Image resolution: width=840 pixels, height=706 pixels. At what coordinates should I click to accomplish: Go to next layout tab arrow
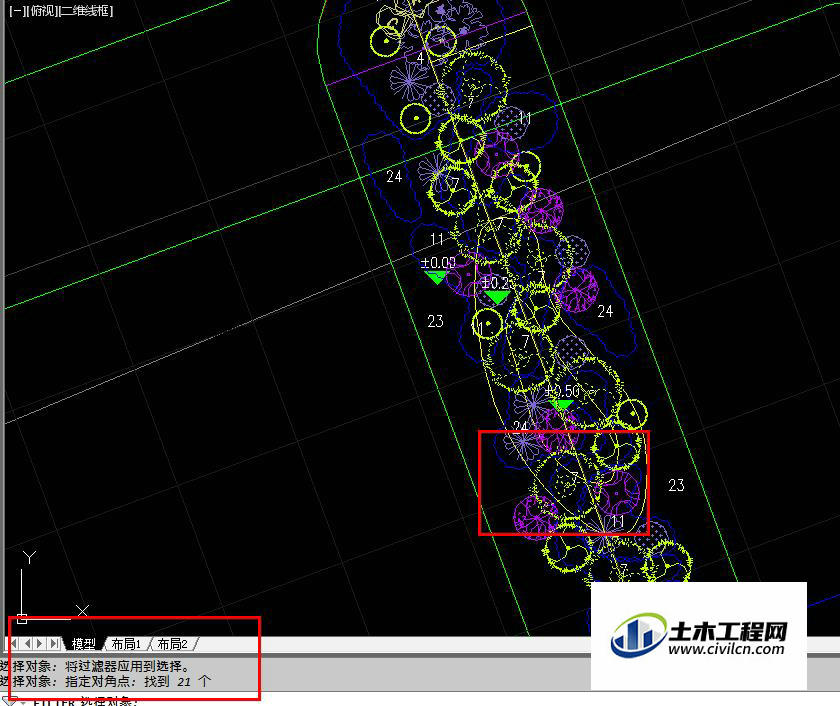[x=40, y=643]
